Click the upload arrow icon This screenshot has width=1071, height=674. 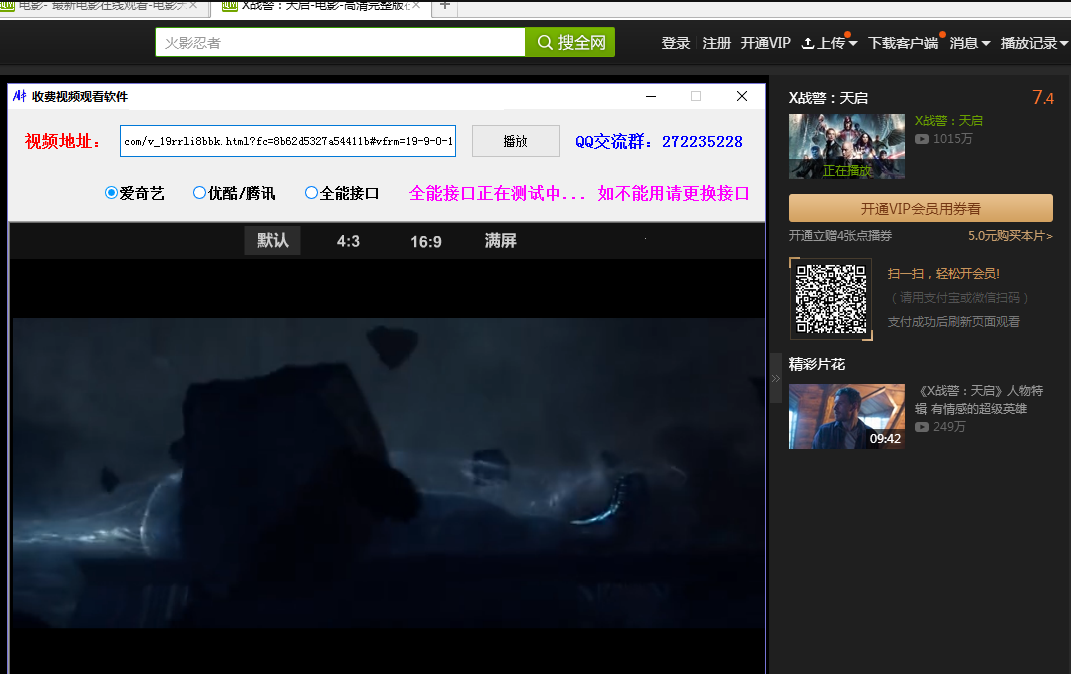coord(808,43)
